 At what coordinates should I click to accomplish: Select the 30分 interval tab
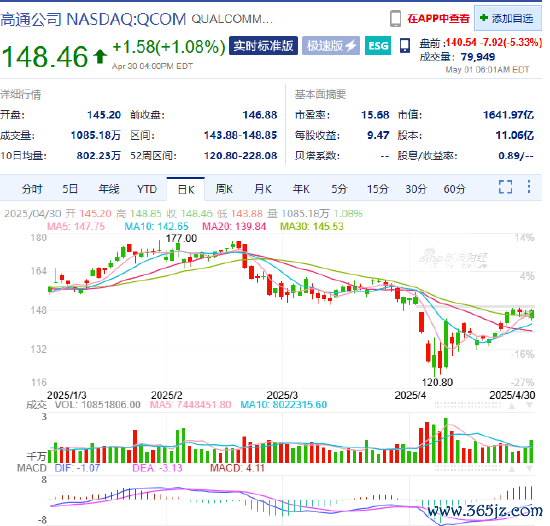pyautogui.click(x=416, y=189)
